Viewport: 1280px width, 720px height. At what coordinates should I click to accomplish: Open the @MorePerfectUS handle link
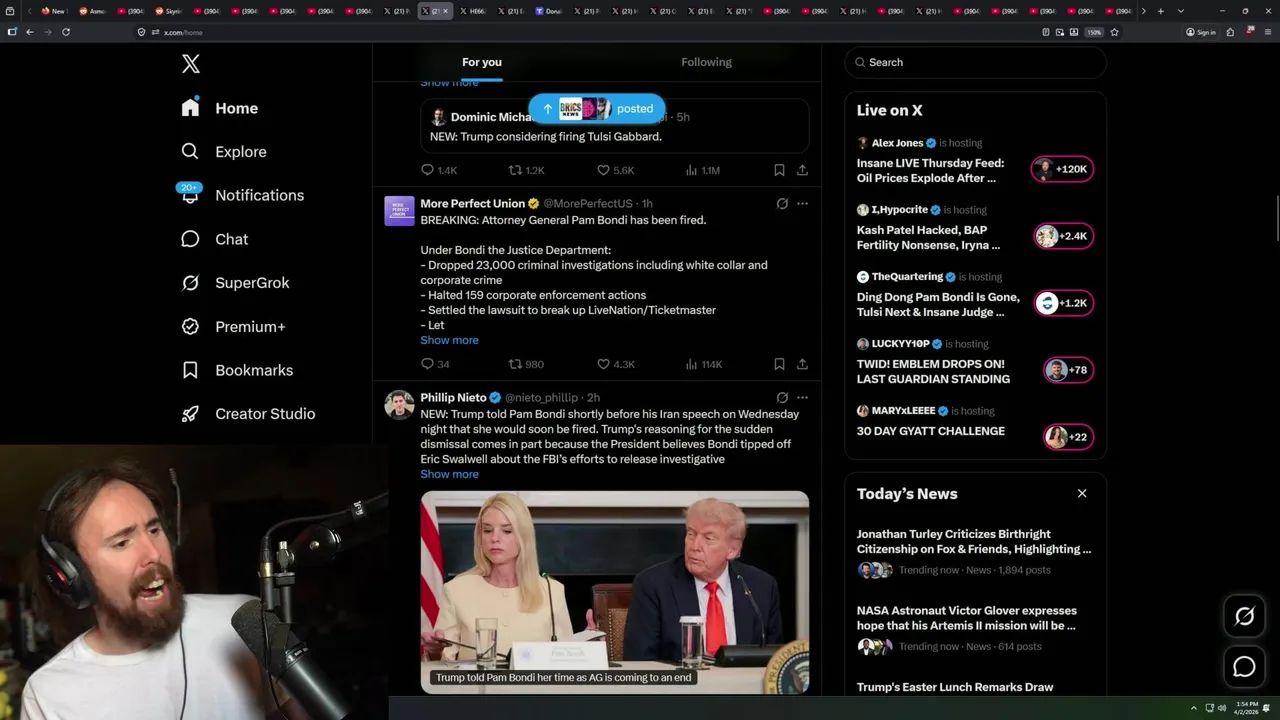pos(588,203)
